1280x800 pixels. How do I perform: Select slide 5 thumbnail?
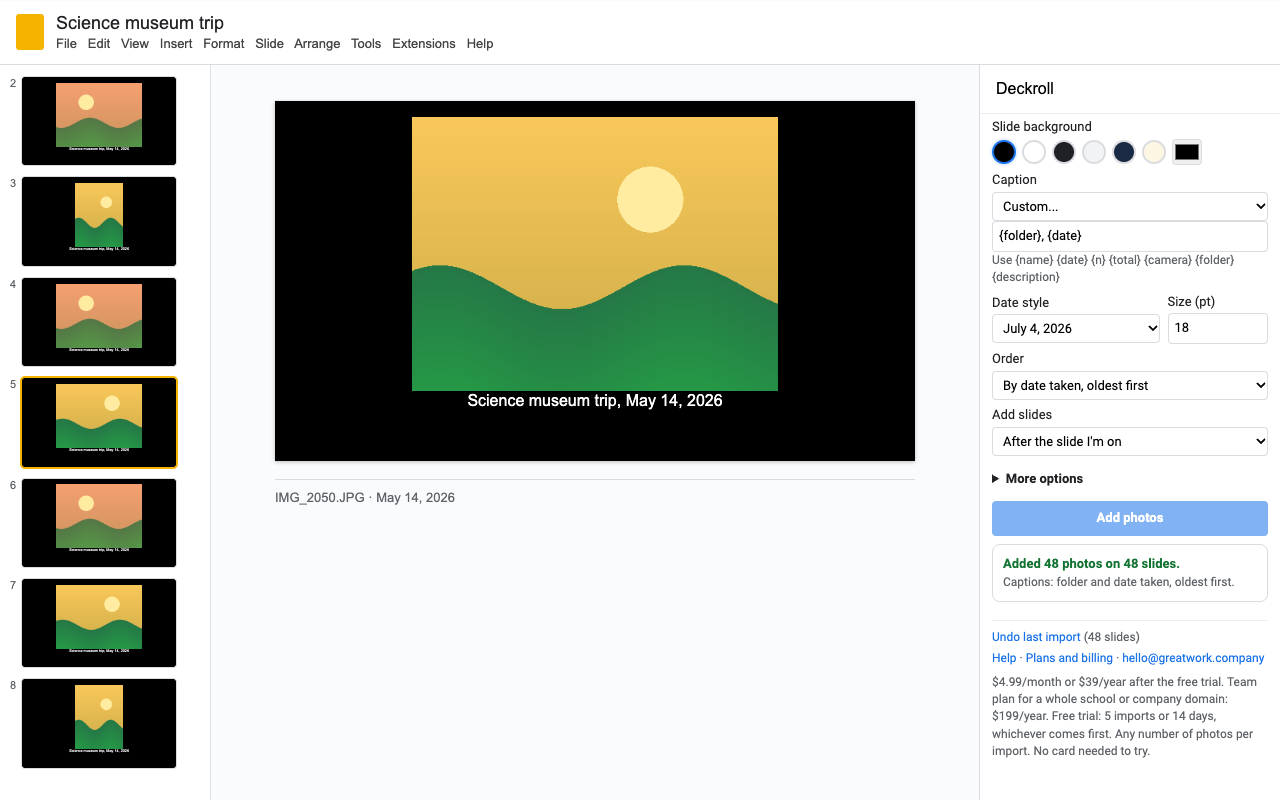tap(99, 422)
